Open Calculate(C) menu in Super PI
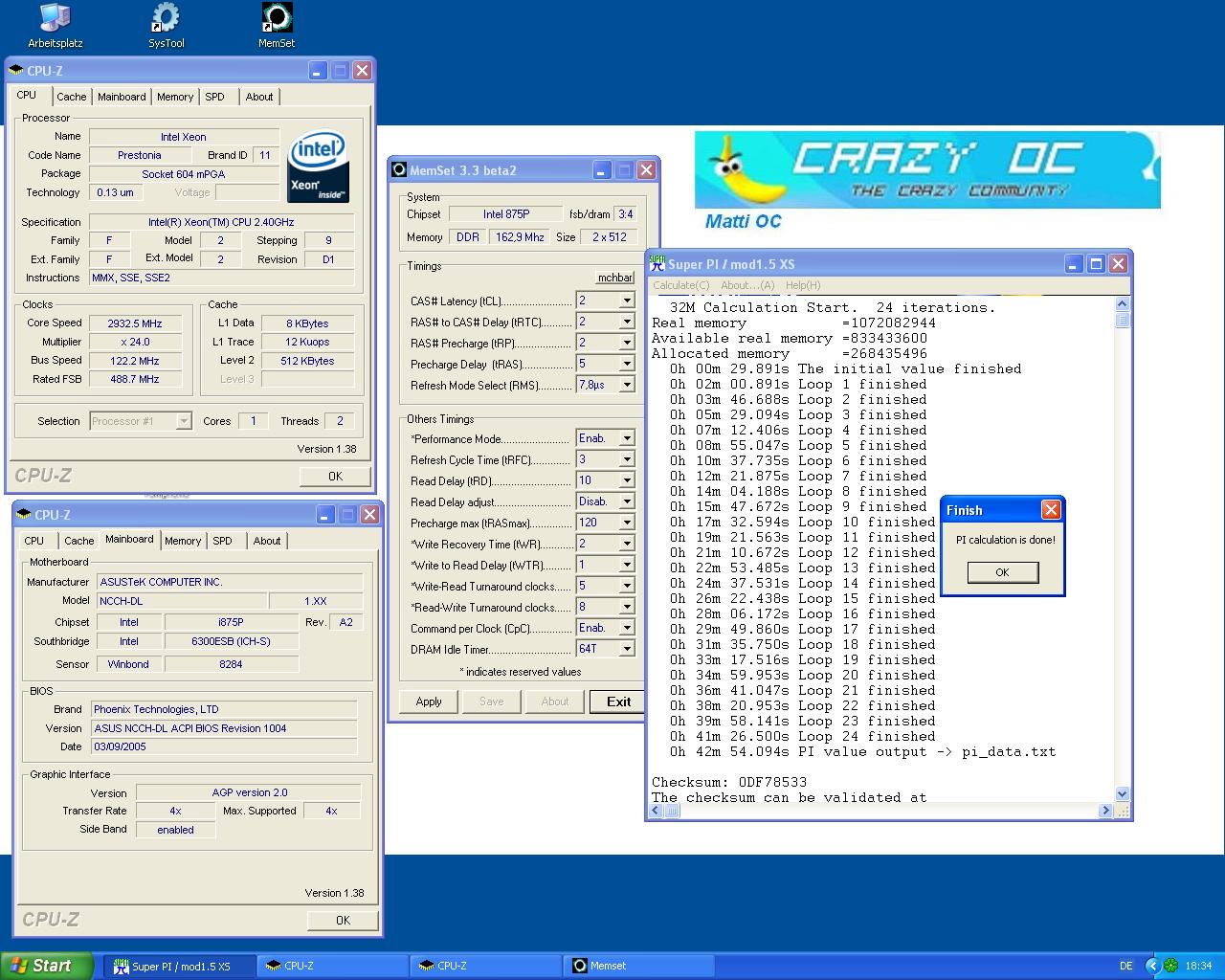 681,285
